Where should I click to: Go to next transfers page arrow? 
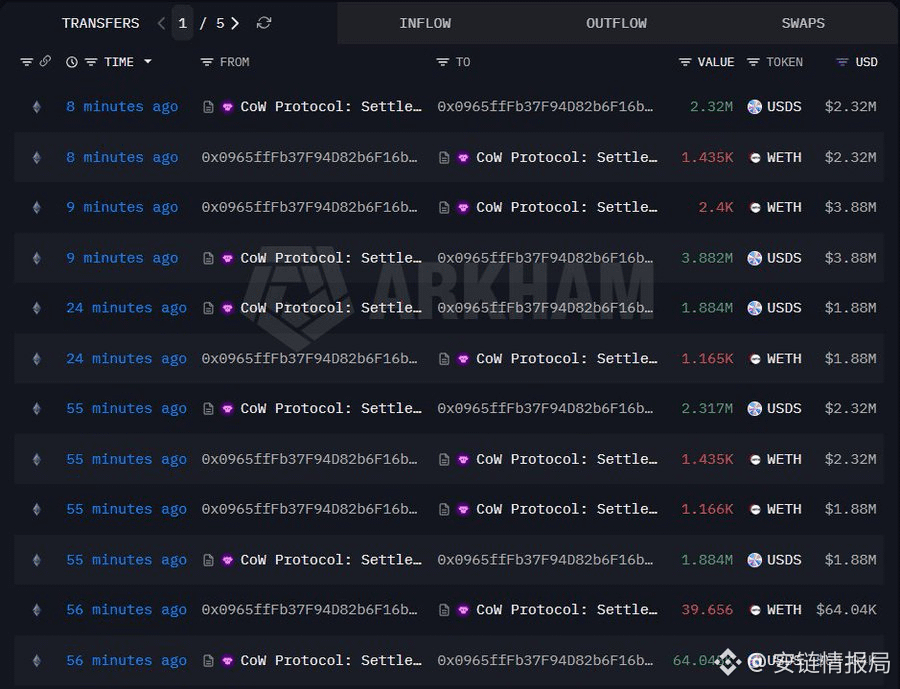click(x=235, y=23)
